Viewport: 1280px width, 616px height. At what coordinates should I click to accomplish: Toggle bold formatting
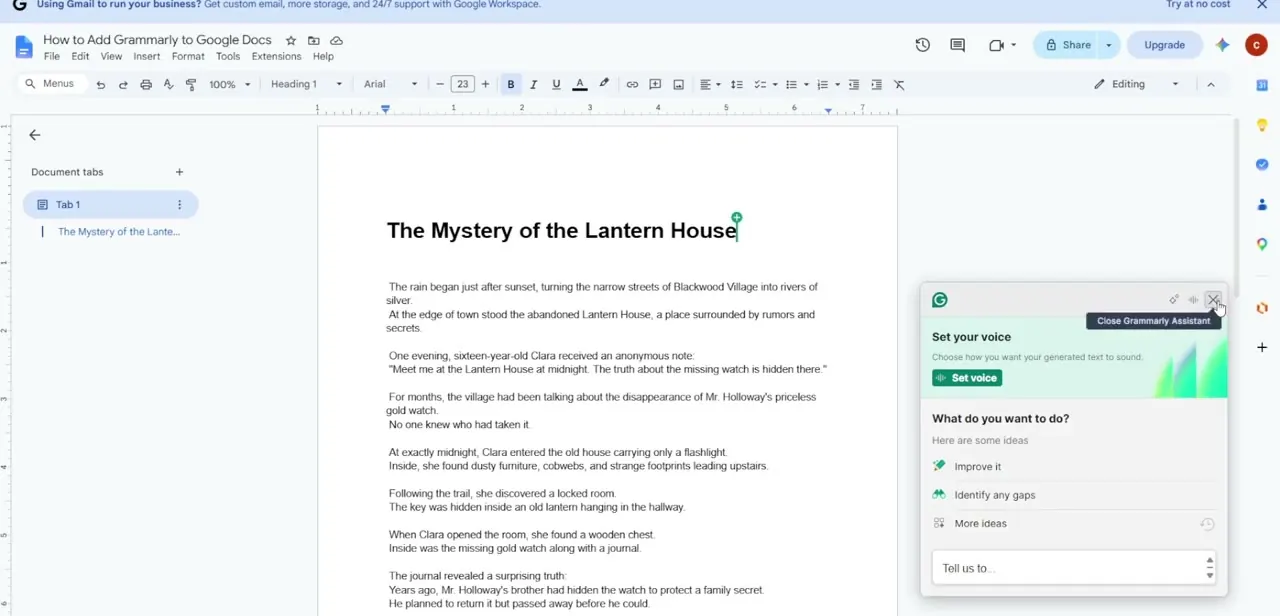(511, 85)
